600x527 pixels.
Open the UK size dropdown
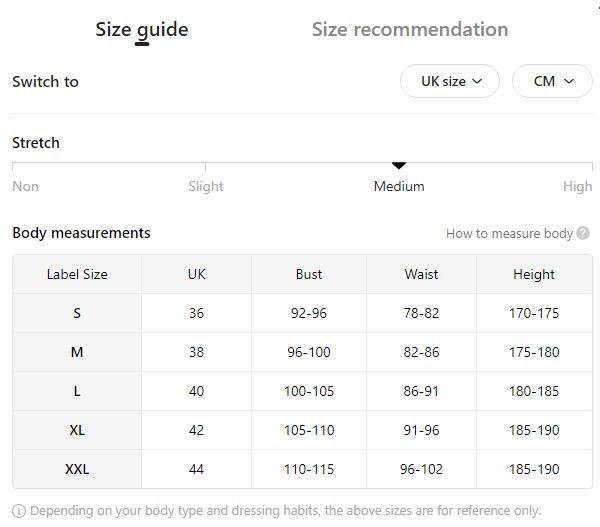pos(450,81)
